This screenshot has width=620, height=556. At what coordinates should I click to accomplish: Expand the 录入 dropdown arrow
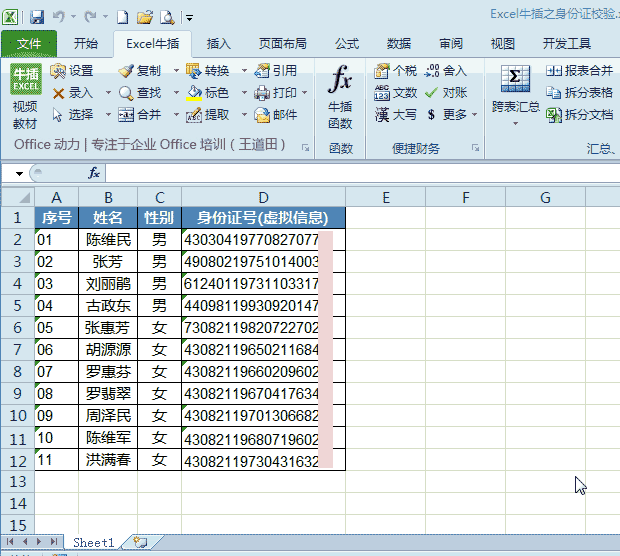click(108, 93)
